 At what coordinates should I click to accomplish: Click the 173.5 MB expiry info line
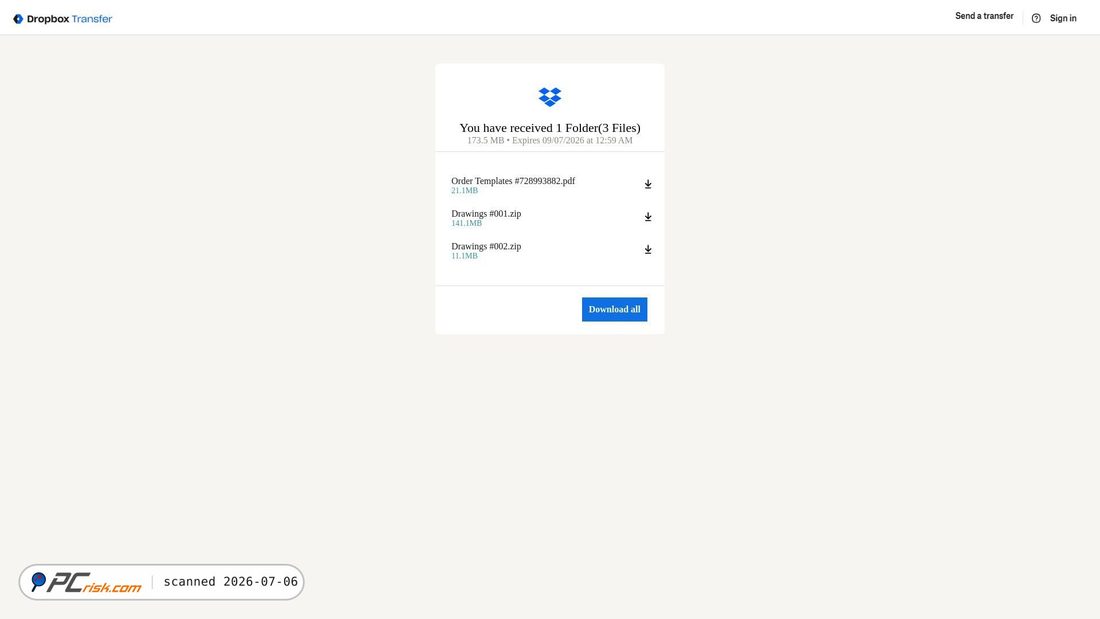[550, 140]
